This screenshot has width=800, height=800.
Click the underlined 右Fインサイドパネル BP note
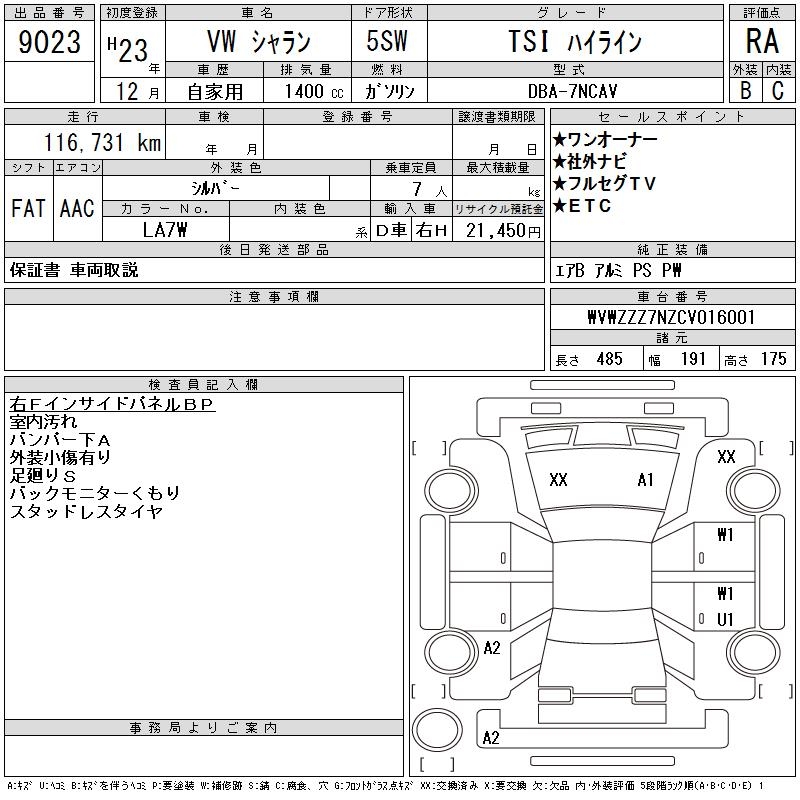coord(112,404)
